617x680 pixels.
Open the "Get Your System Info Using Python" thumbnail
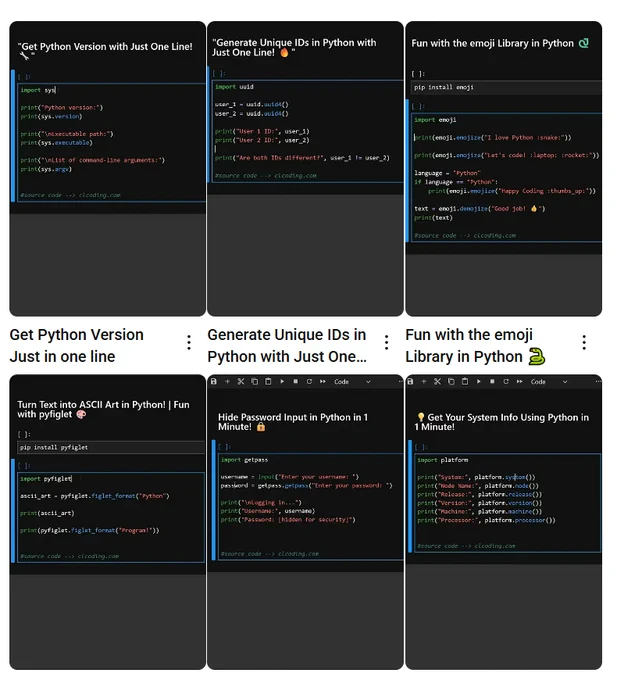click(x=503, y=522)
